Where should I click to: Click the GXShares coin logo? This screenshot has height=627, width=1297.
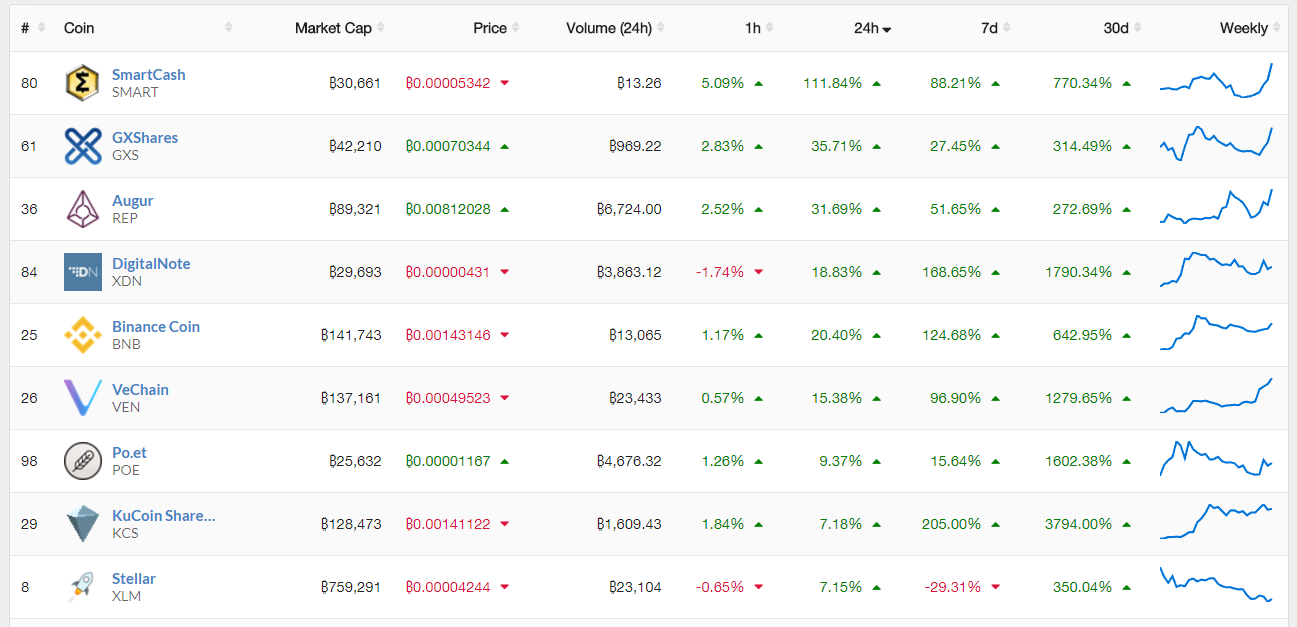(83, 146)
